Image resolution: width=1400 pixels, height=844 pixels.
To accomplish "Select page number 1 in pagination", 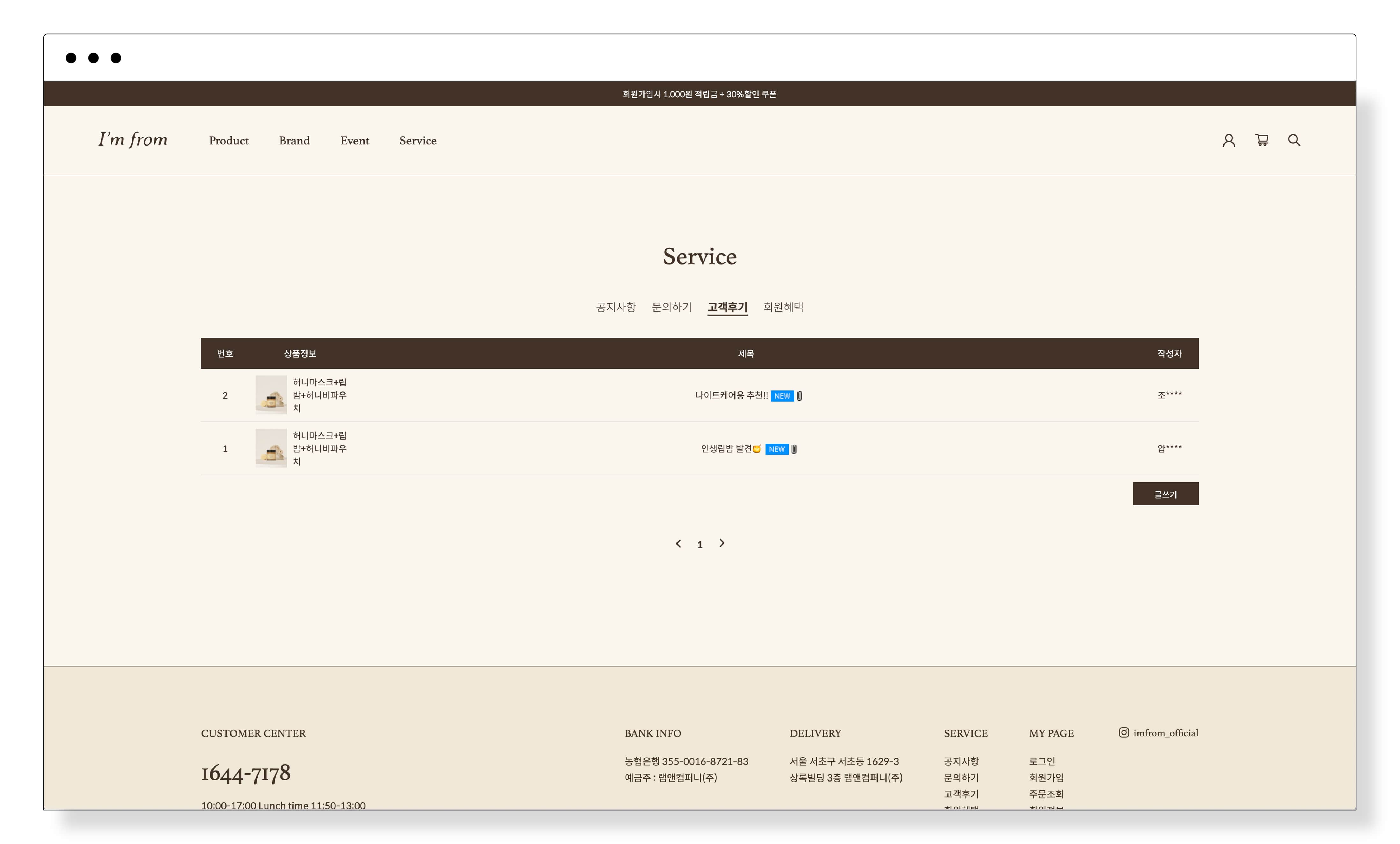I will [x=700, y=545].
